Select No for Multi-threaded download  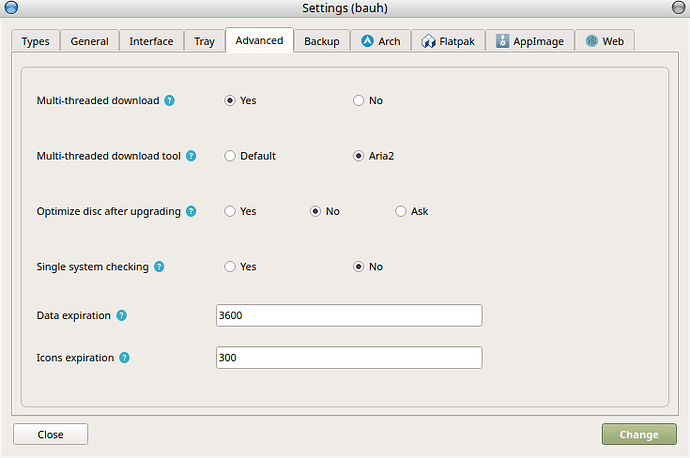click(359, 101)
